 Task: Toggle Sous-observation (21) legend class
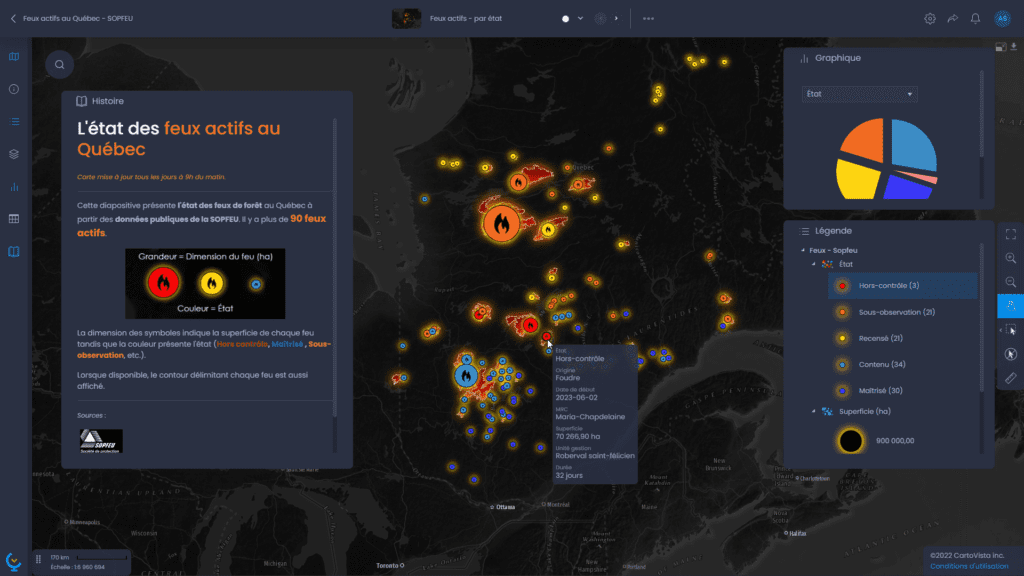903,312
